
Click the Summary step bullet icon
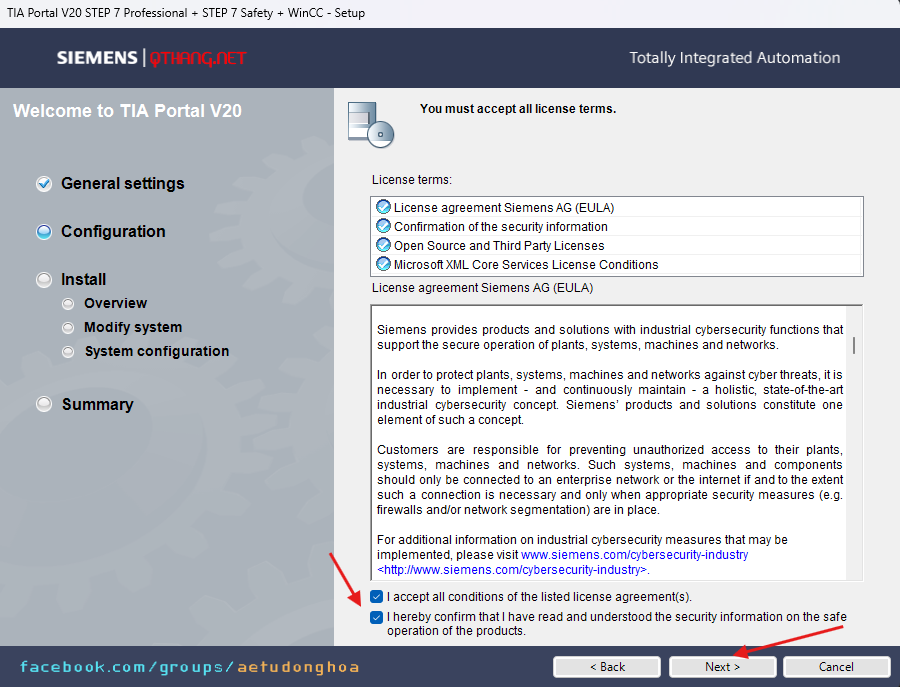pyautogui.click(x=44, y=405)
